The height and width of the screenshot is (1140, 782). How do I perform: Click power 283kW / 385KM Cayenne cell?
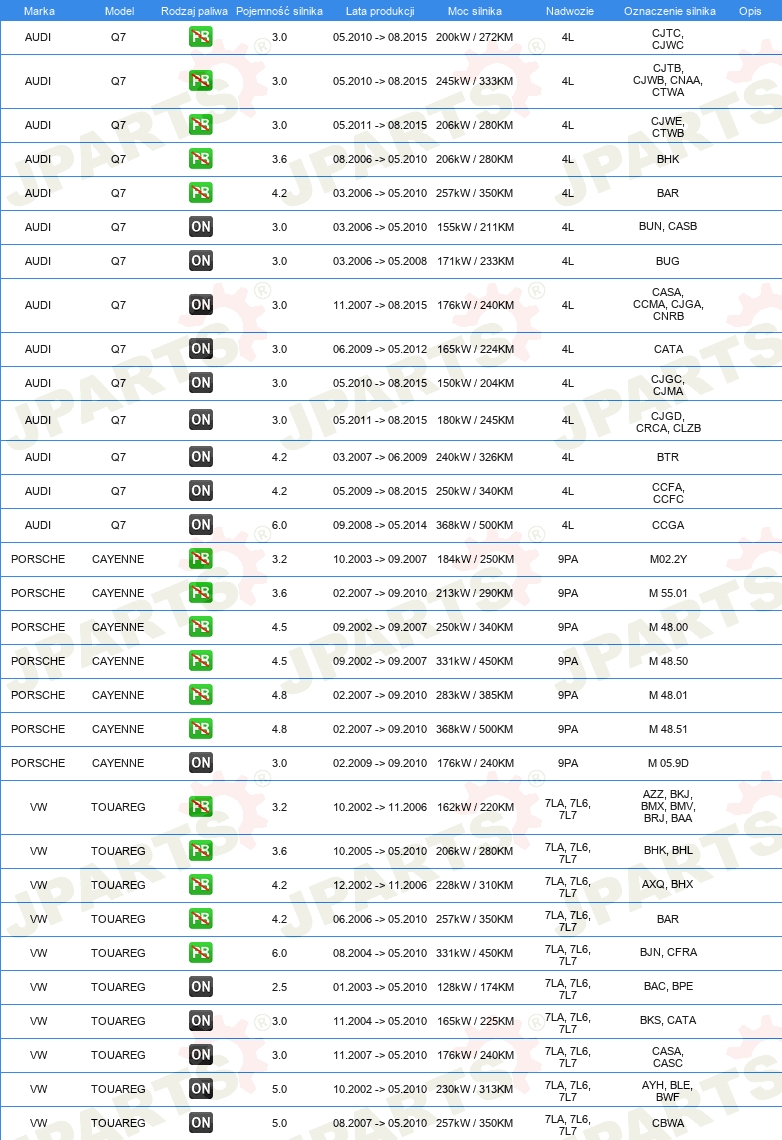[x=475, y=695]
